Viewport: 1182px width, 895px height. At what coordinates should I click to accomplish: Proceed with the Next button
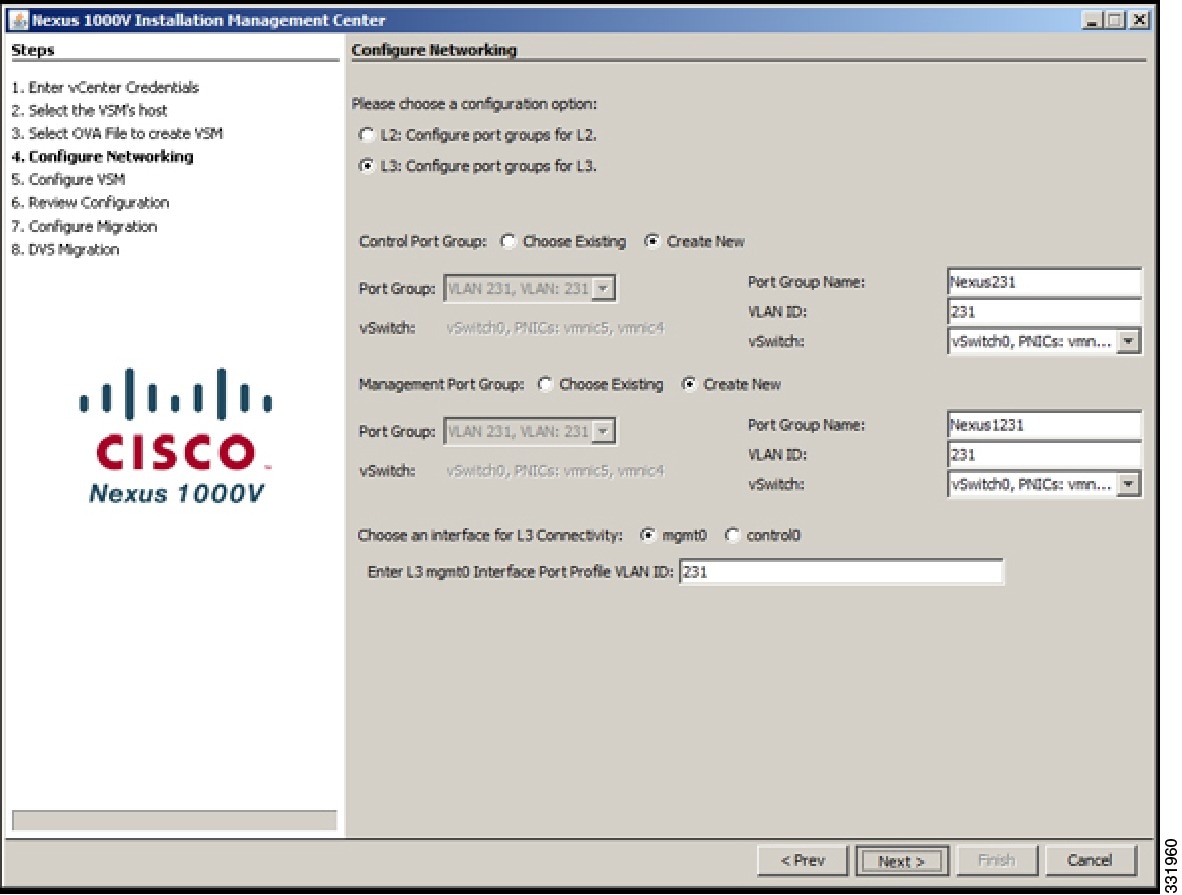[902, 860]
